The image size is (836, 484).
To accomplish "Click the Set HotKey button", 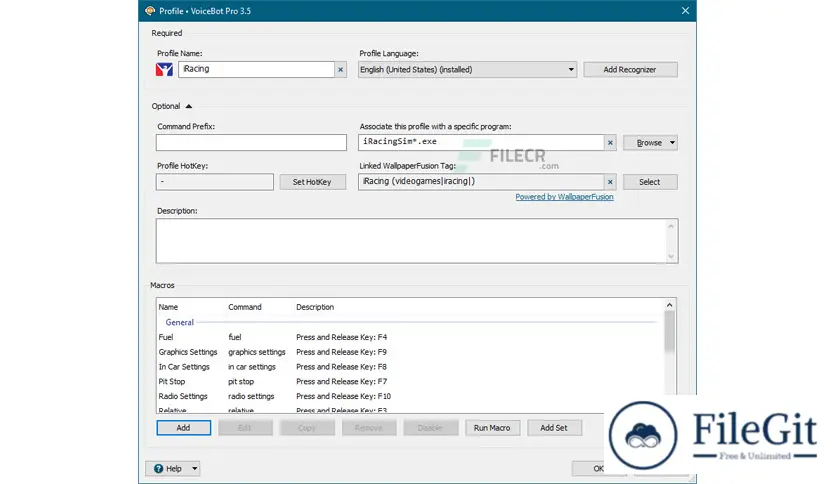I will 312,182.
